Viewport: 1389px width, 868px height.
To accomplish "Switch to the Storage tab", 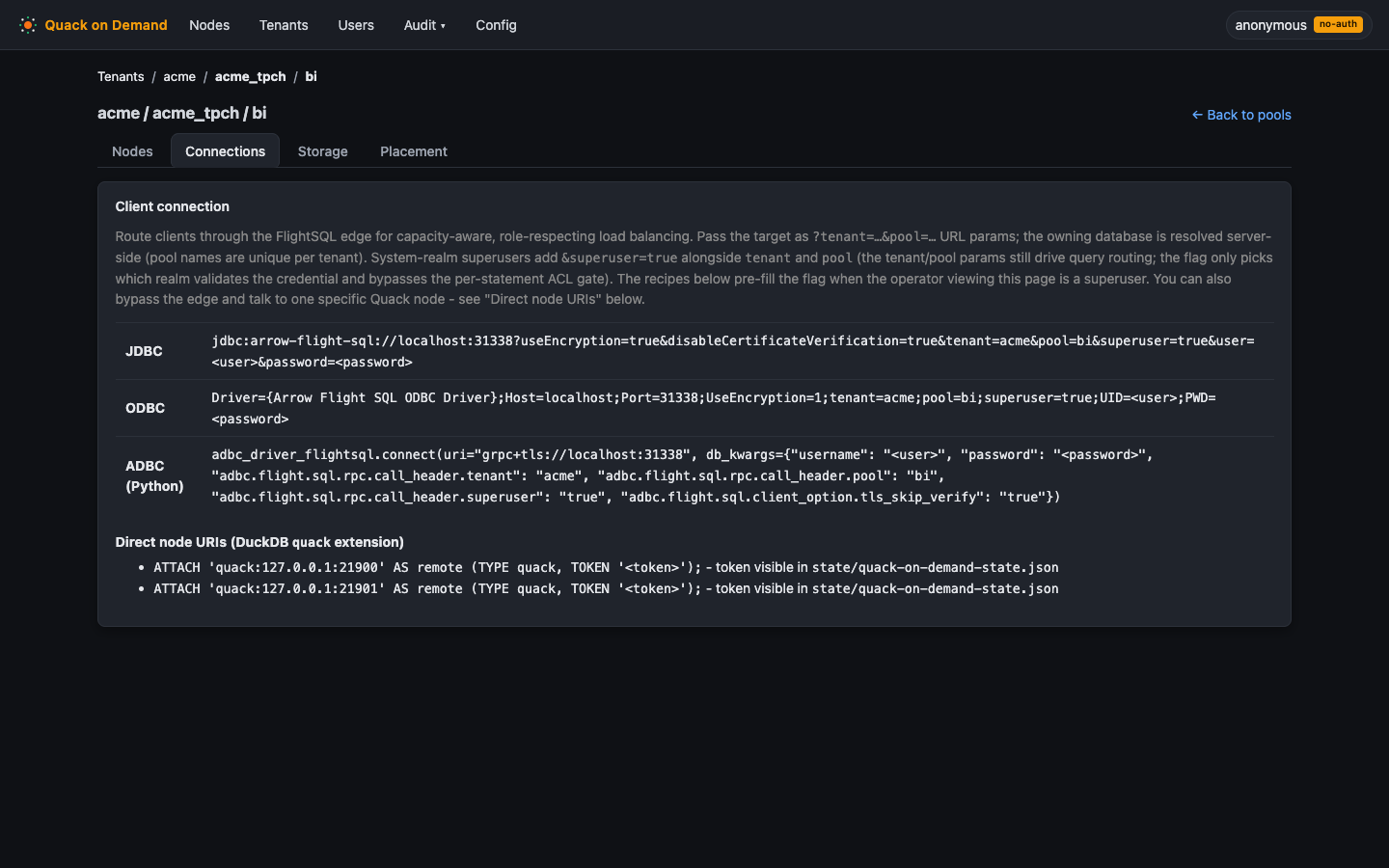I will (x=323, y=151).
